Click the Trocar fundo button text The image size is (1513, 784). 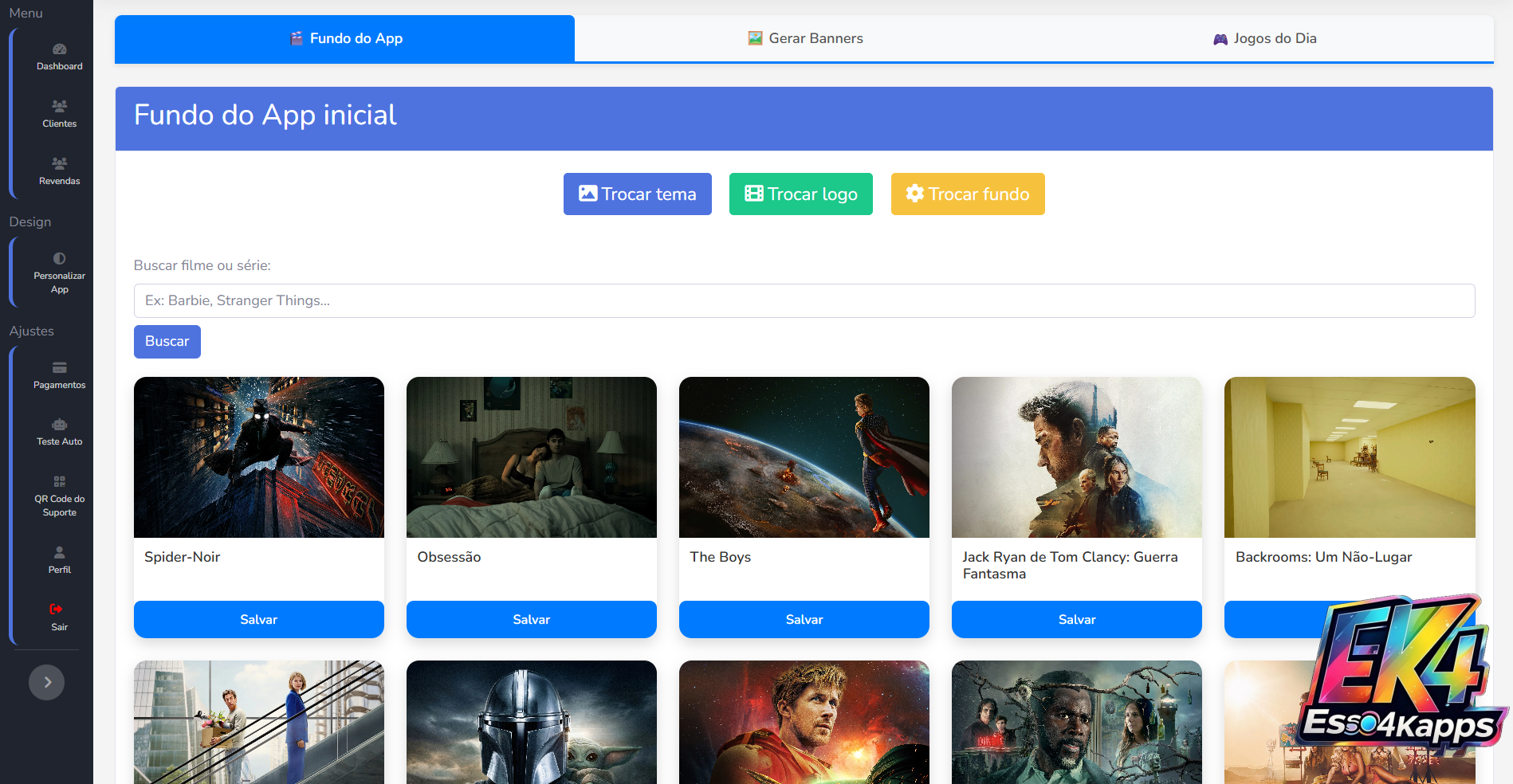[x=978, y=194]
